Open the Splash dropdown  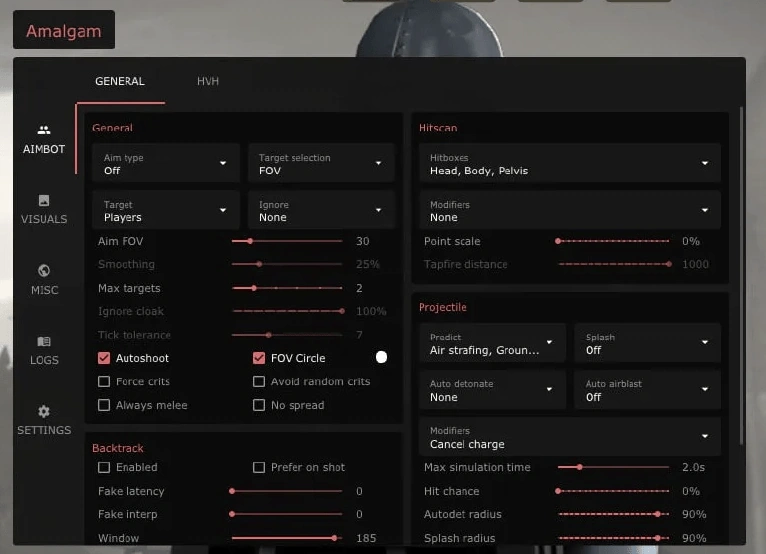click(x=647, y=343)
